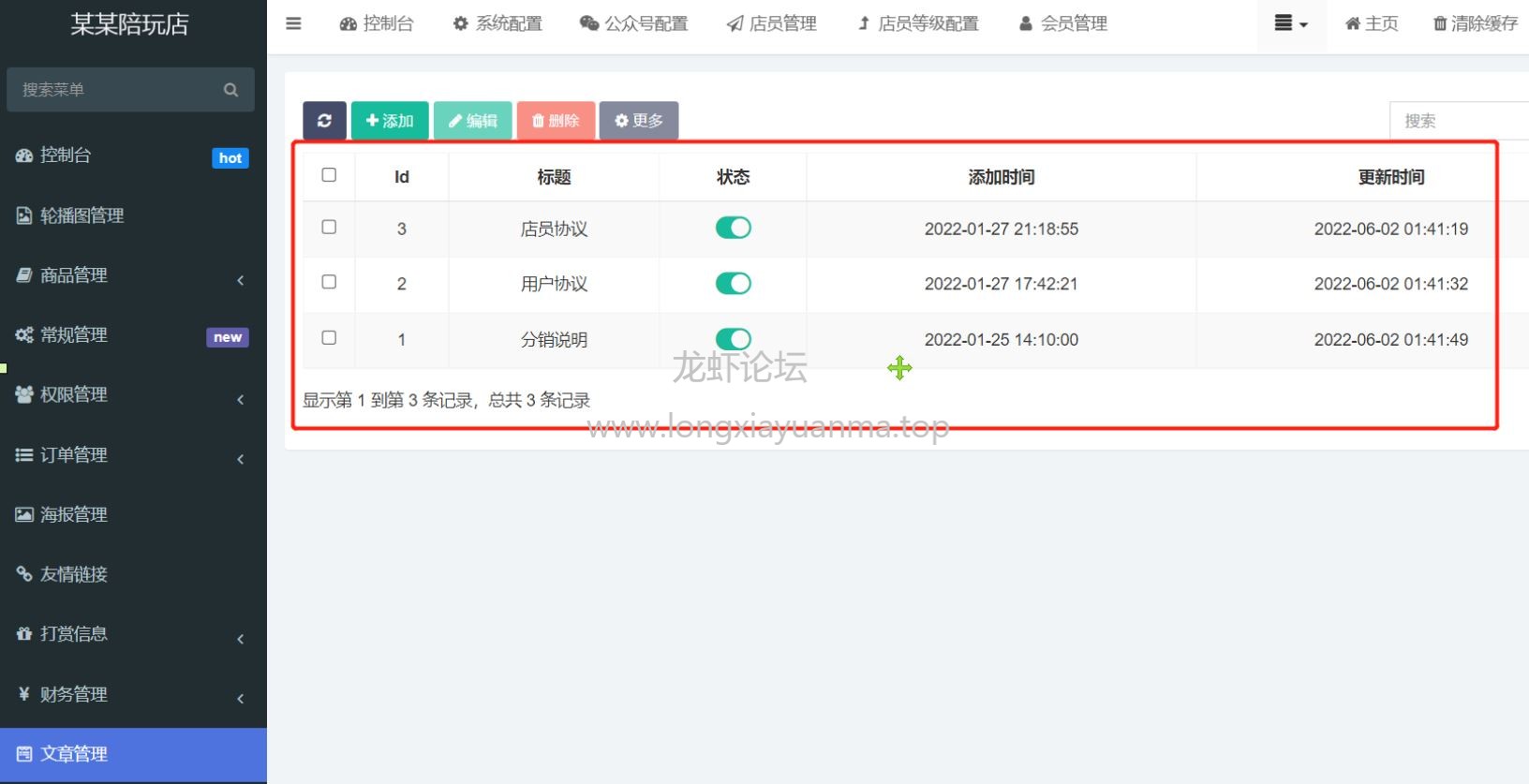The width and height of the screenshot is (1529, 784).
Task: Toggle the status switch for 用户协议
Action: [x=734, y=283]
